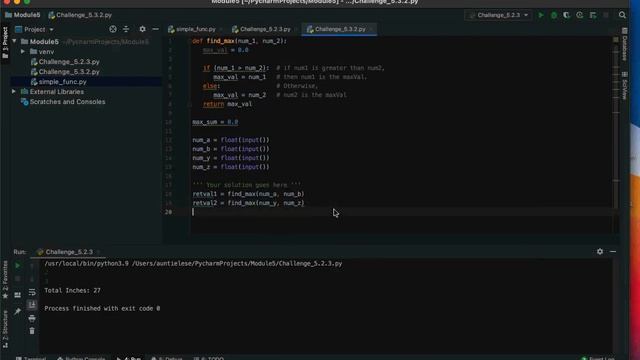Toggle soft-wrap icon in Run console
The height and width of the screenshot is (360, 640).
(32, 292)
